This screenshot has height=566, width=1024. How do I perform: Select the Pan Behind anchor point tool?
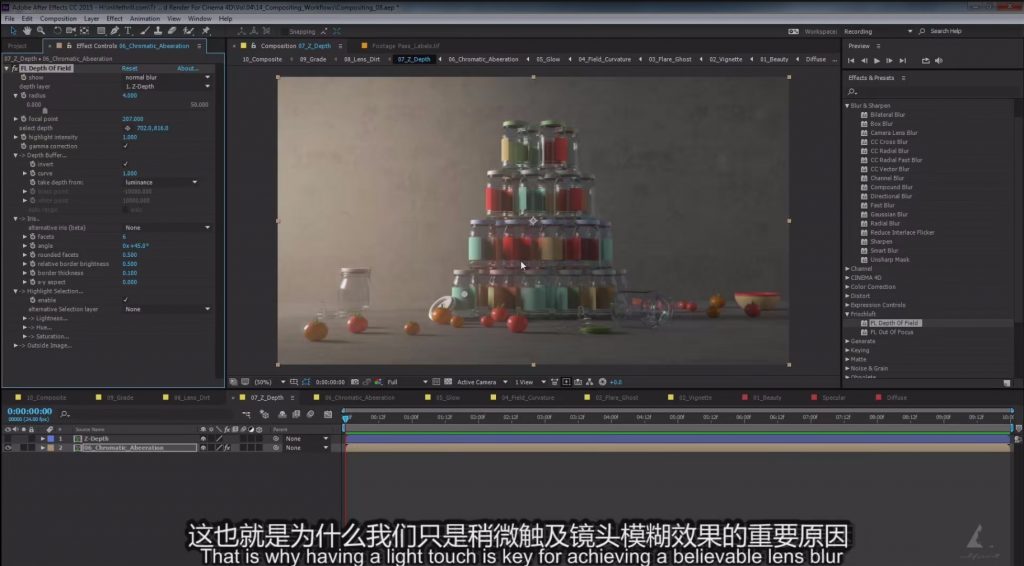coord(84,31)
